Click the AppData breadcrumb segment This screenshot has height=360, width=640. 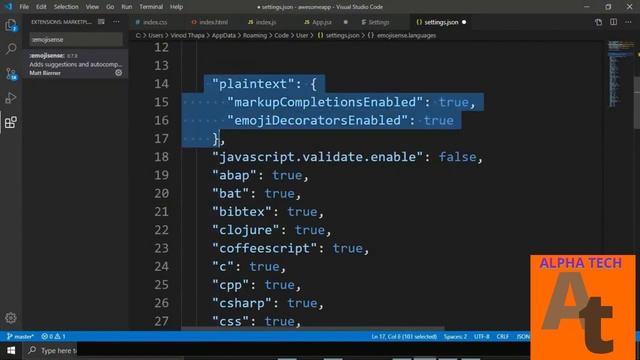[x=224, y=36]
